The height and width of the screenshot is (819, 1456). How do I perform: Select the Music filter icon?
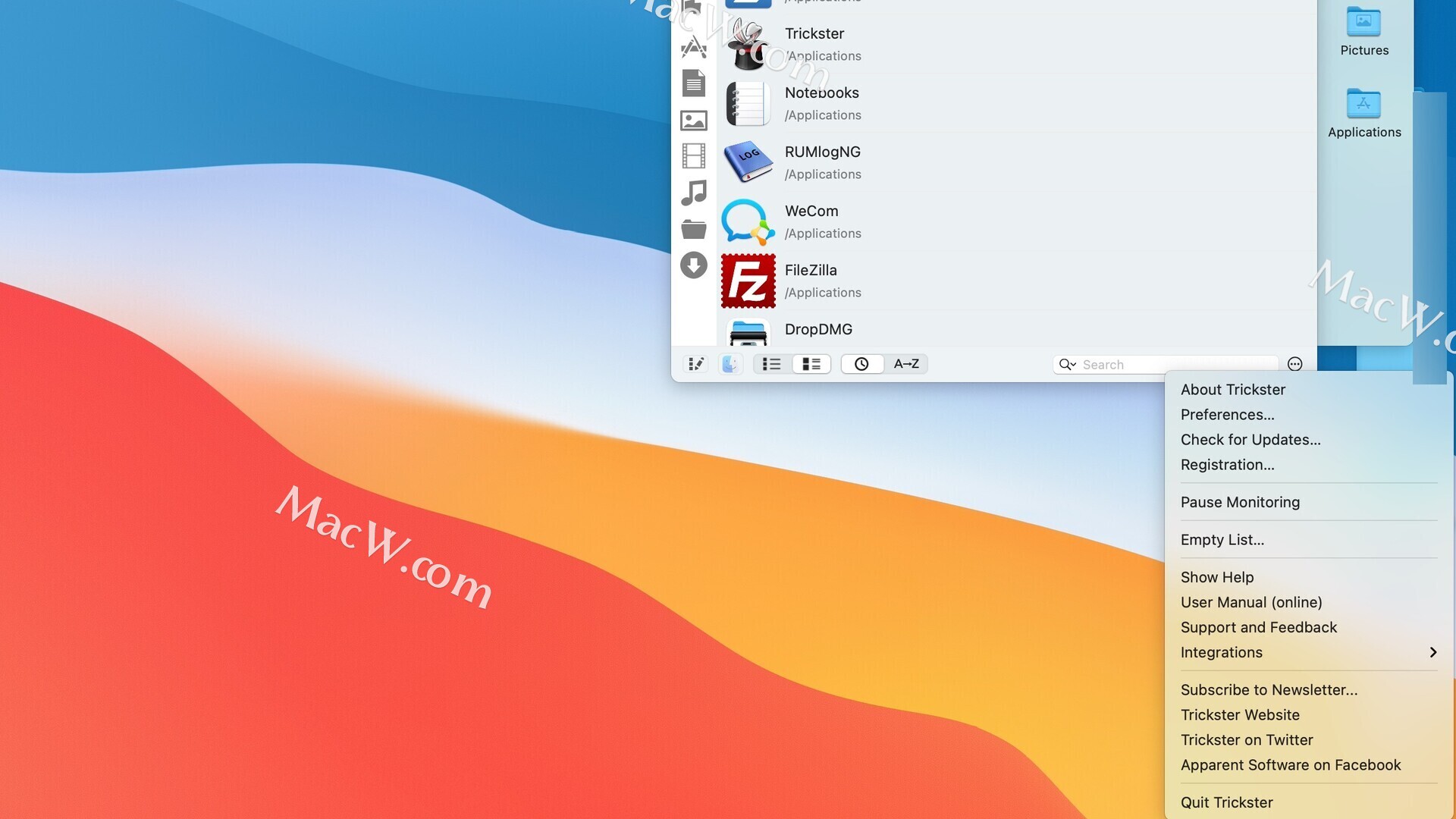point(694,193)
